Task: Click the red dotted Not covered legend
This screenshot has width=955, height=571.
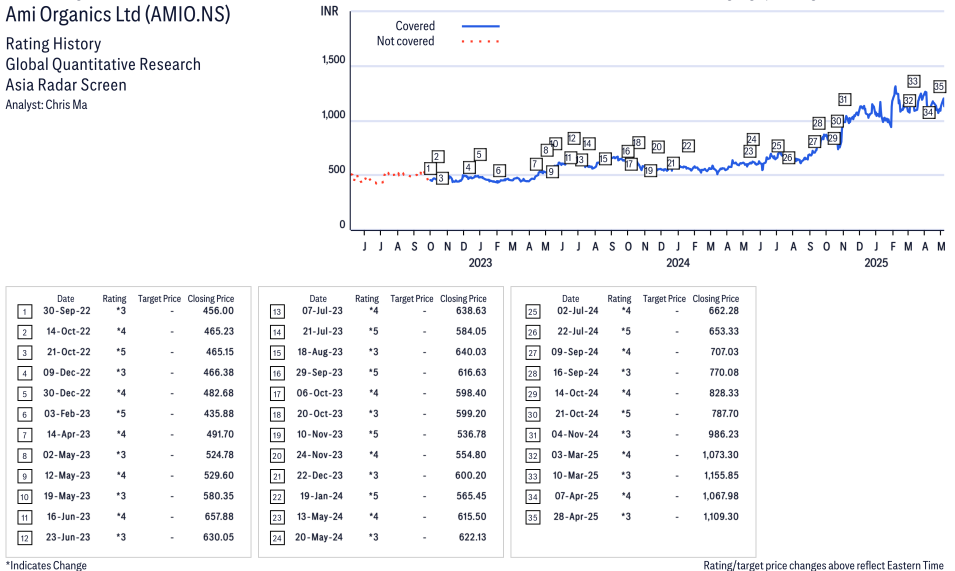Action: pos(481,41)
